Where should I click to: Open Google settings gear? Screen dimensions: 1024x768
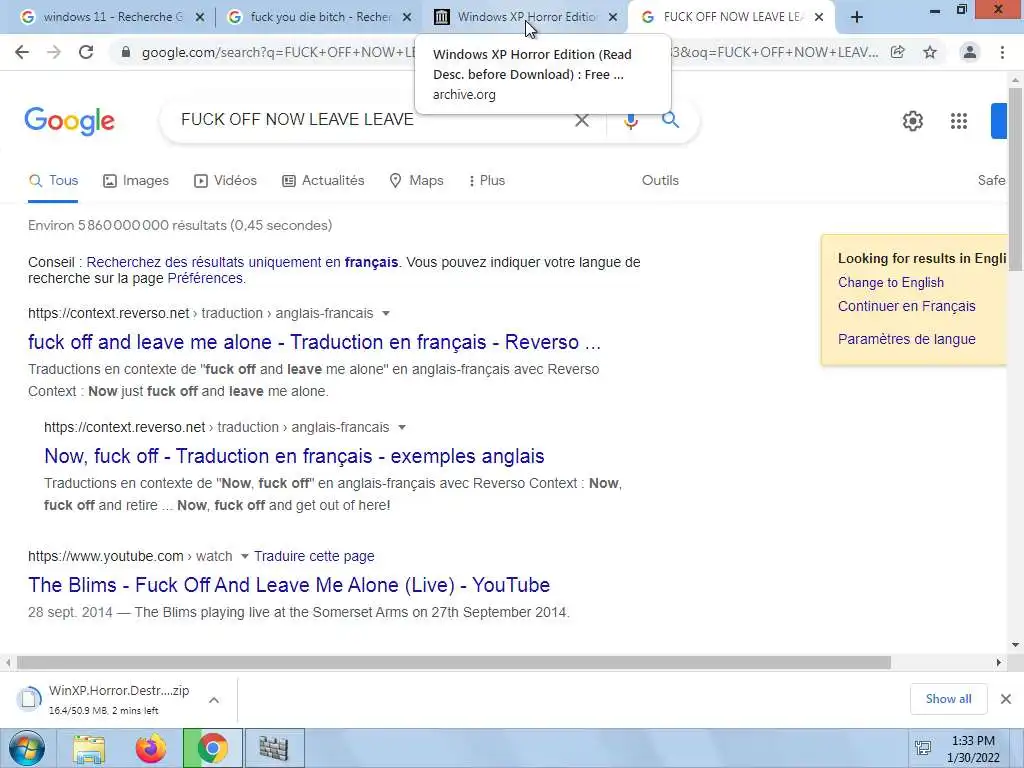[x=912, y=121]
